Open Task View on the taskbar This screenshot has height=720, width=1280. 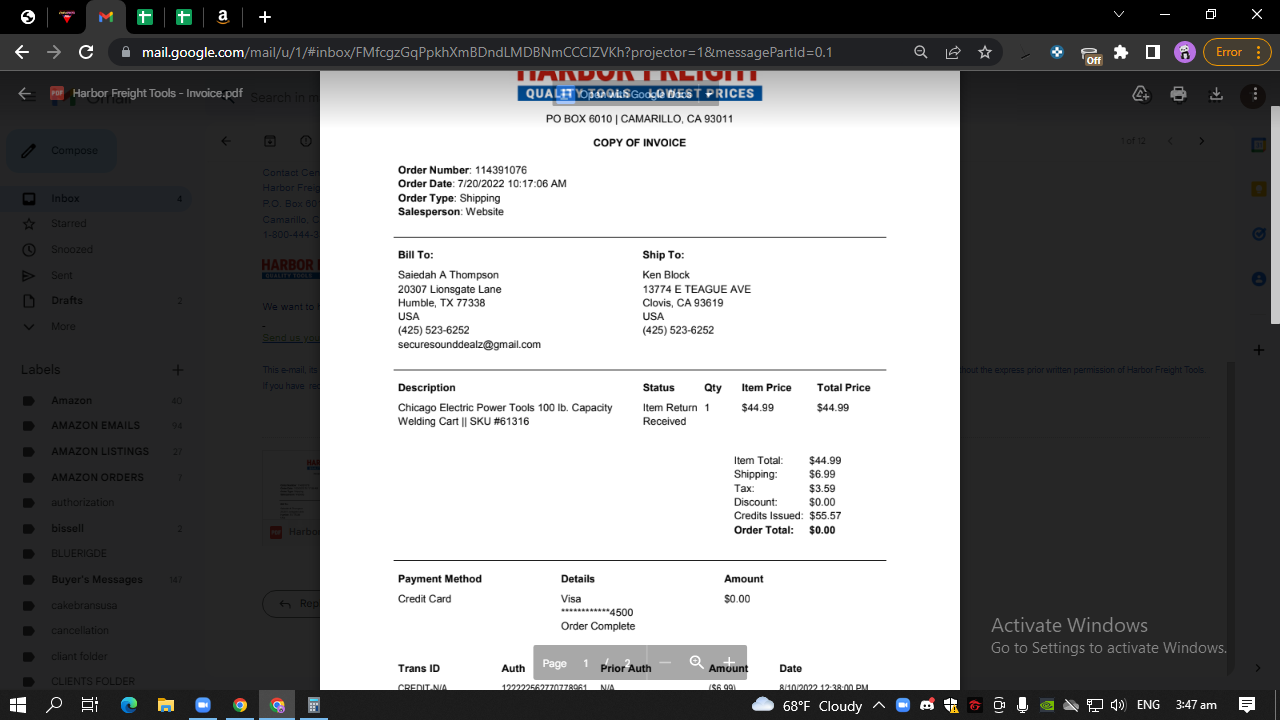[89, 705]
